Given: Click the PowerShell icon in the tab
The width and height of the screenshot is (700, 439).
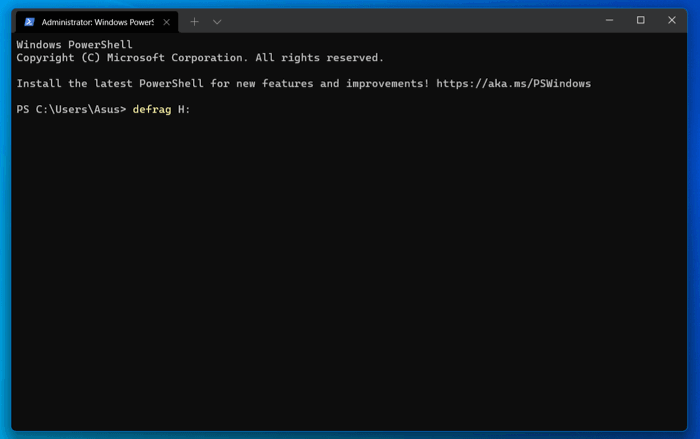Looking at the screenshot, I should [29, 22].
